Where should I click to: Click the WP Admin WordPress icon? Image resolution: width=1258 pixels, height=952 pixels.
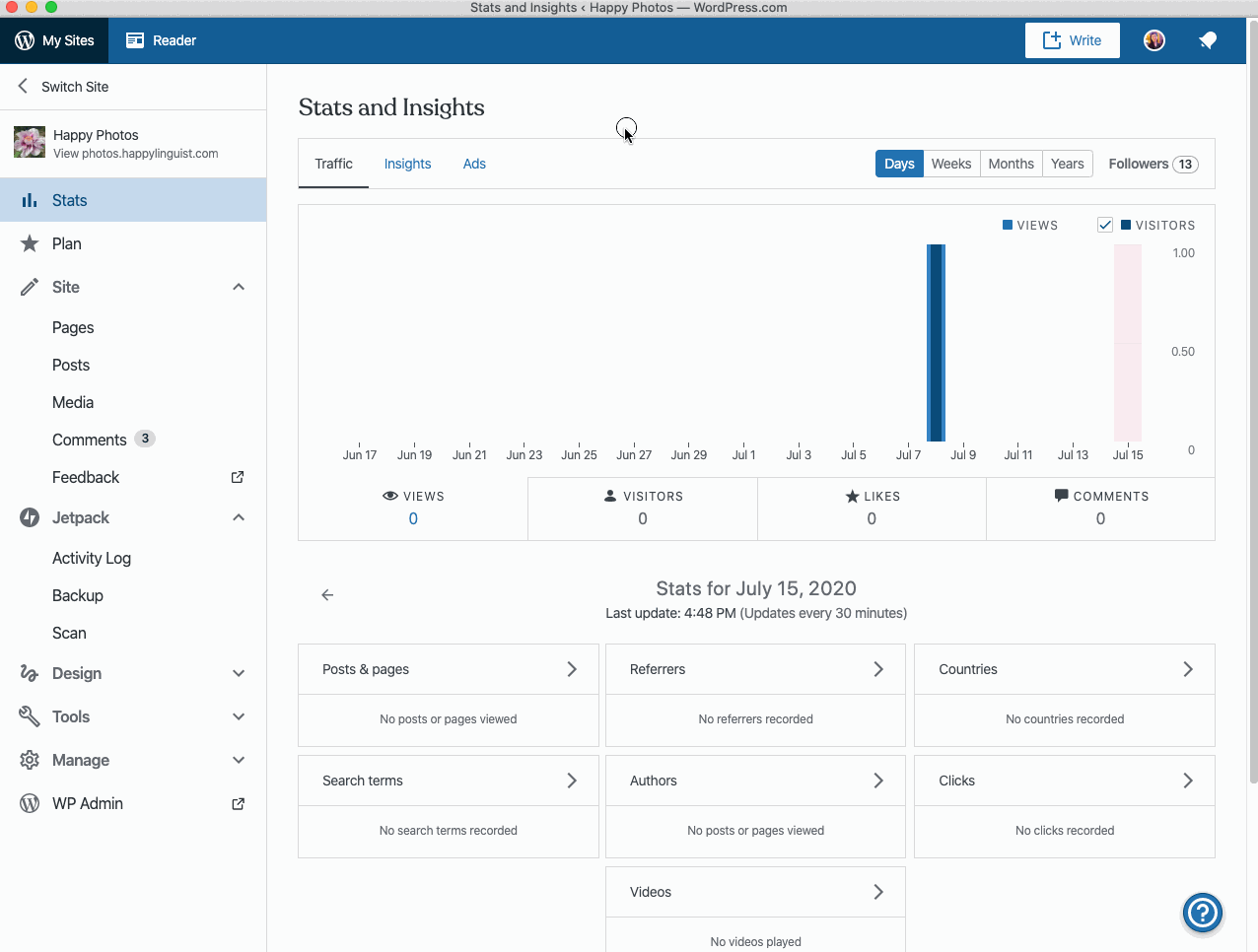(x=30, y=803)
